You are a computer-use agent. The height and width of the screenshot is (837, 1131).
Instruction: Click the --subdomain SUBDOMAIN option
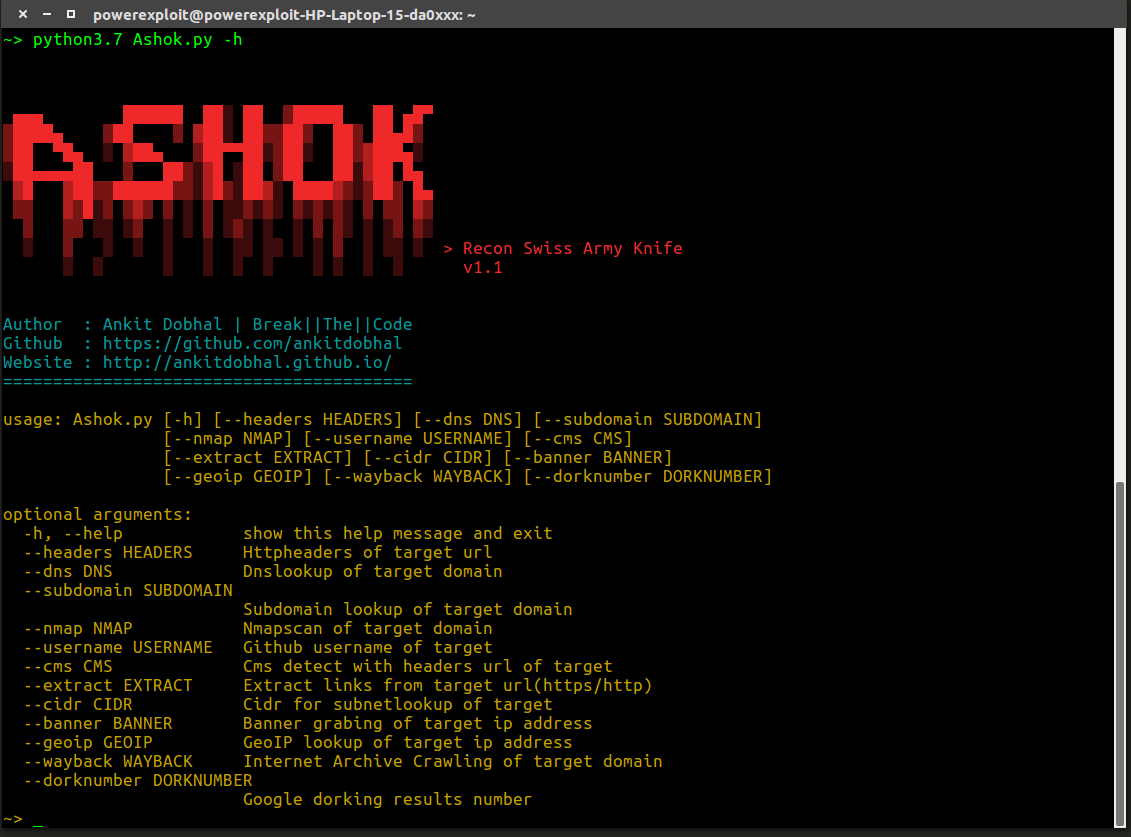[x=128, y=590]
